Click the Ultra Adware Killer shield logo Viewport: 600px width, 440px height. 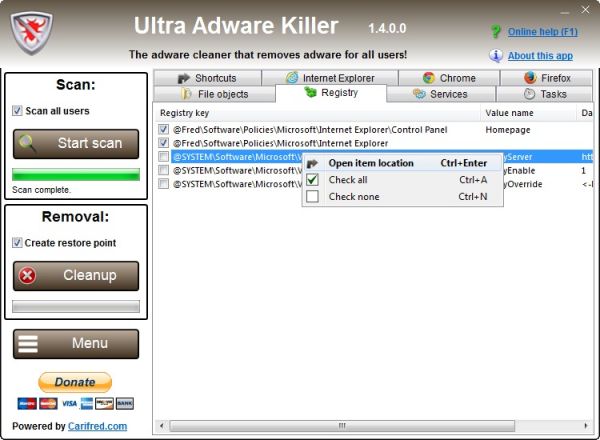[31, 33]
